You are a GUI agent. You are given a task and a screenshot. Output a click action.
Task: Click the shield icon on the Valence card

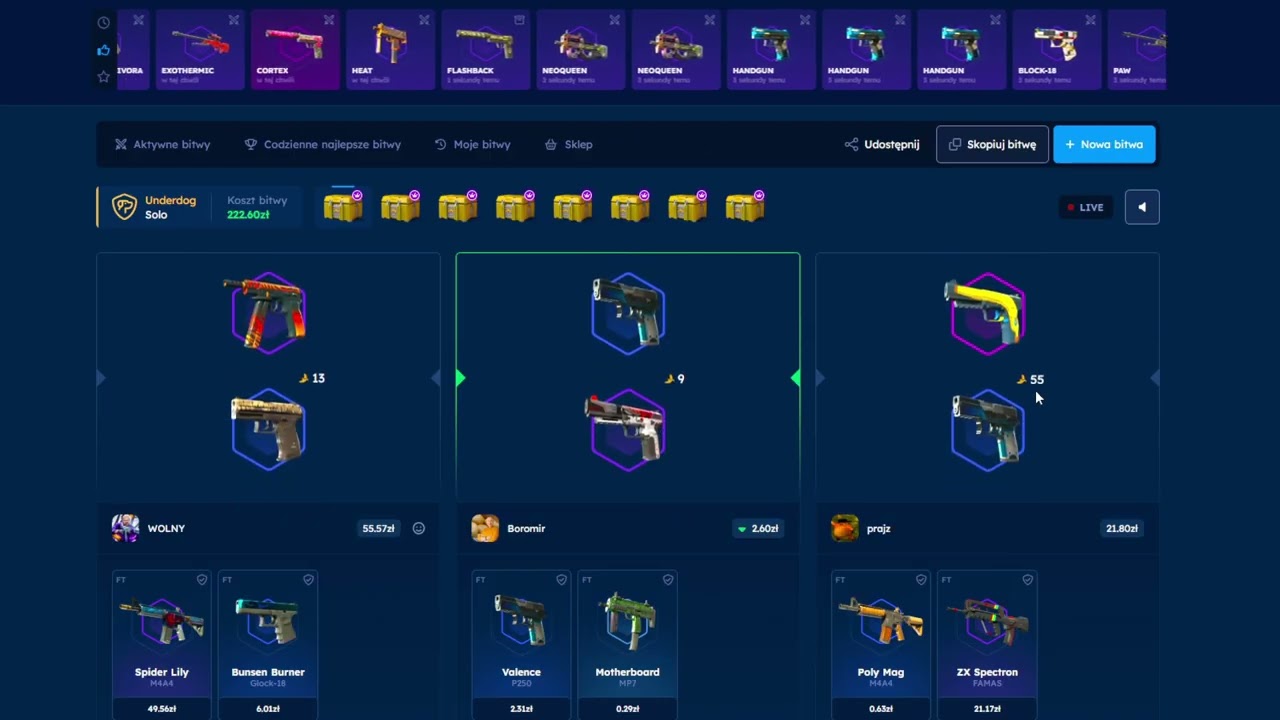(x=561, y=580)
